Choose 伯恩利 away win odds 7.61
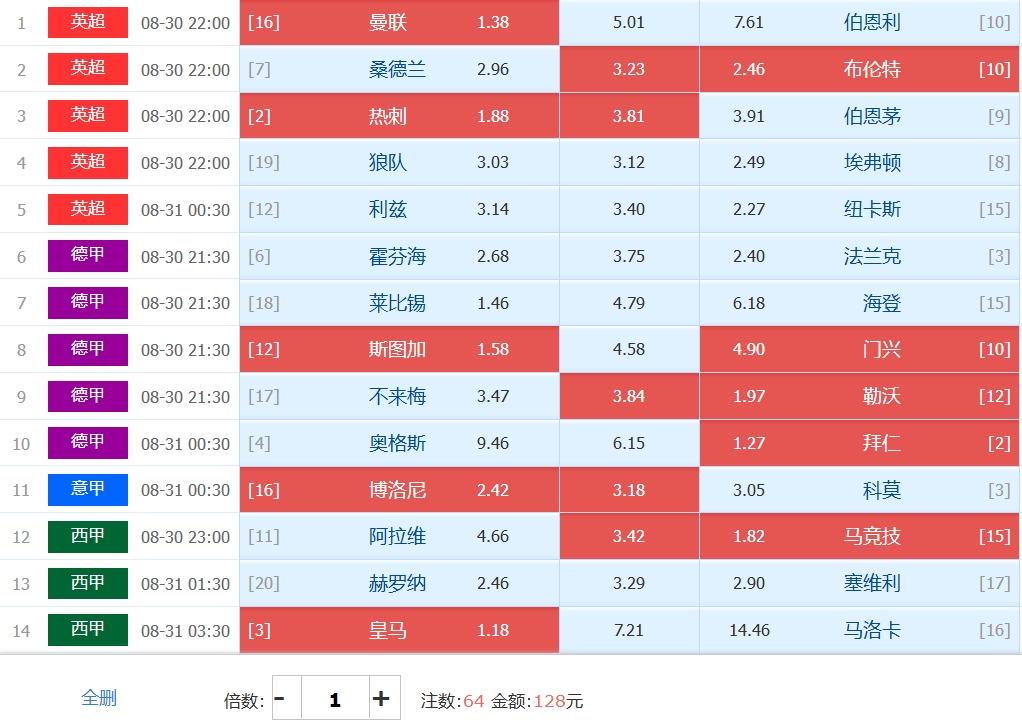The image size is (1022, 724). pyautogui.click(x=859, y=22)
